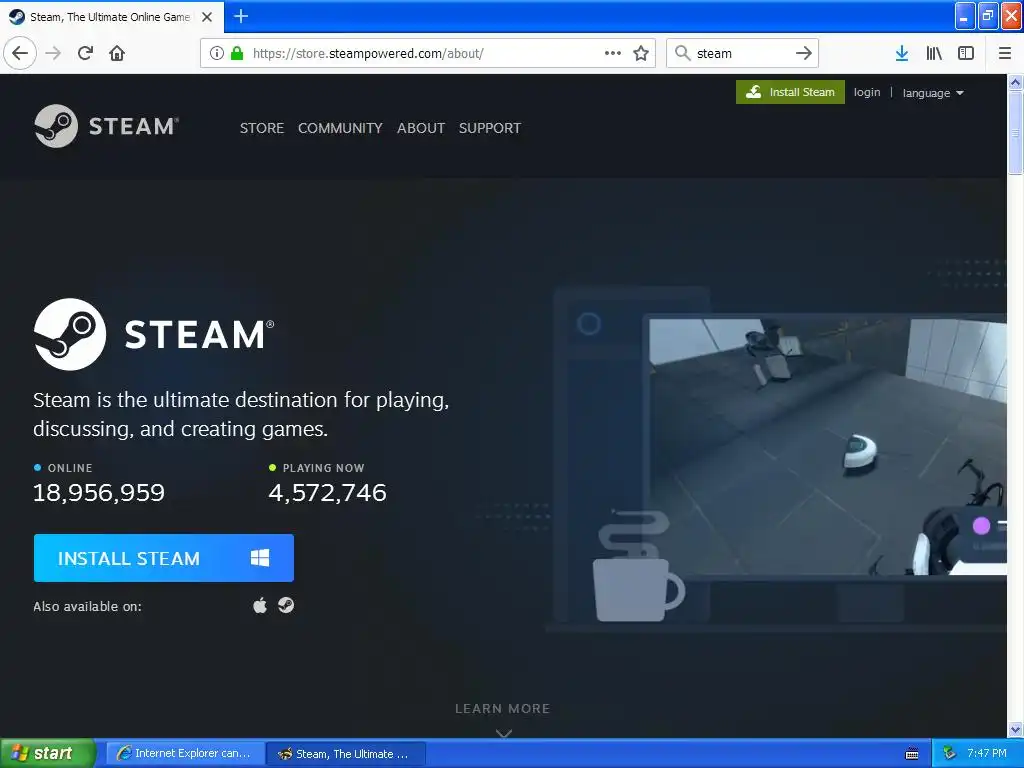
Task: Open the ABOUT menu item
Action: [421, 128]
